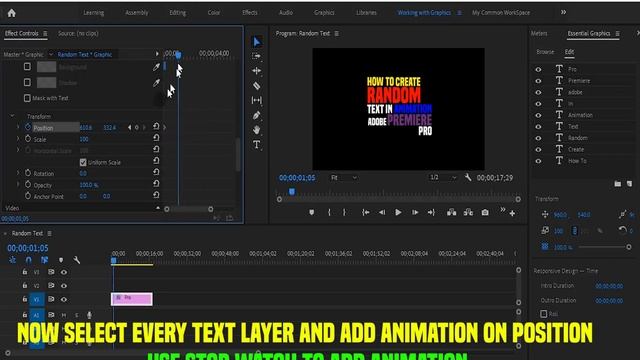The image size is (640, 360).
Task: Toggle linked selection in timeline
Action: [44, 260]
